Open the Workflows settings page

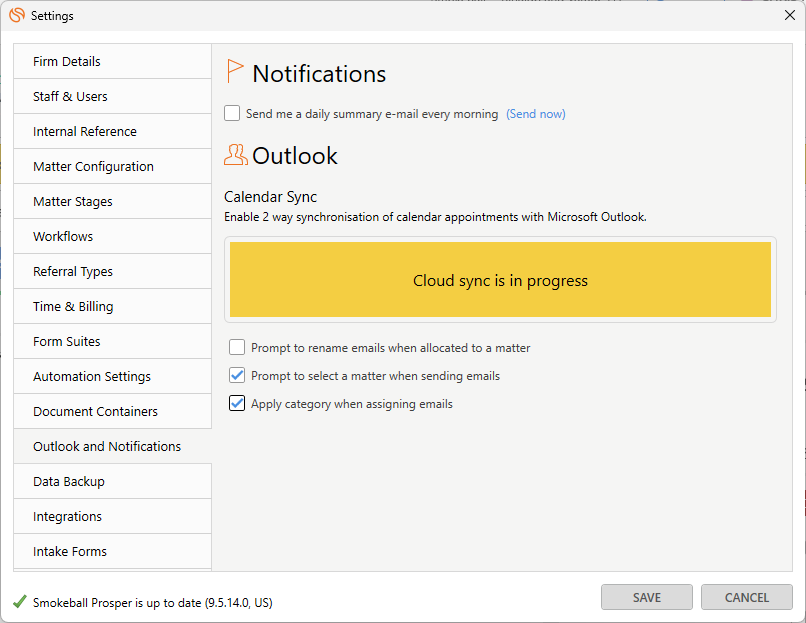click(113, 236)
